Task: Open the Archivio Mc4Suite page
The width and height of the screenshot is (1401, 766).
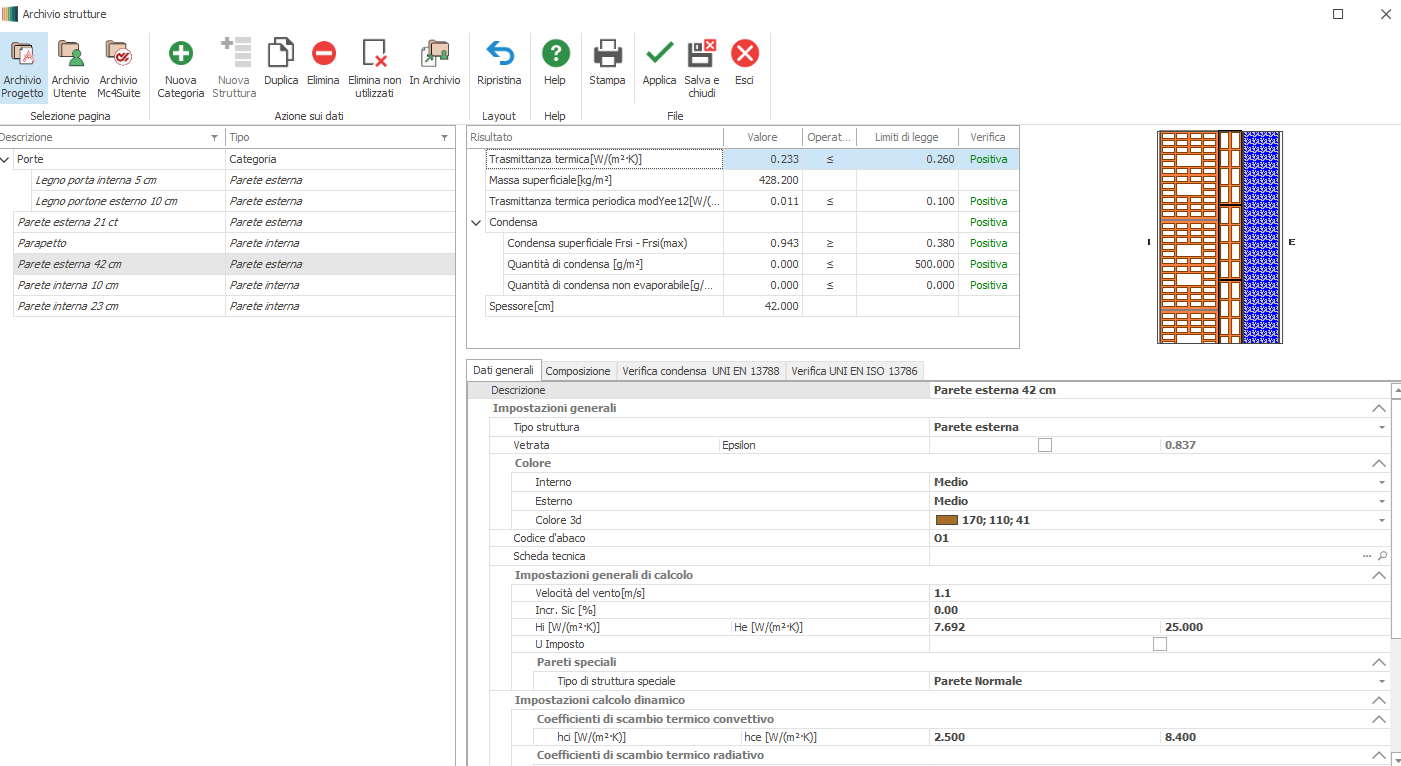Action: (118, 55)
